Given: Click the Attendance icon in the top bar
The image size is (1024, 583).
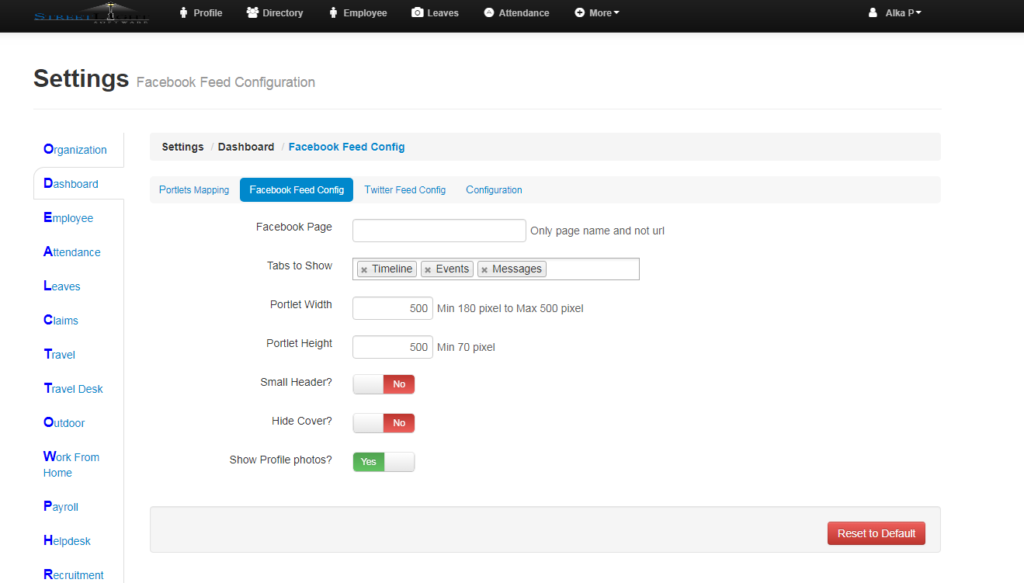Looking at the screenshot, I should [489, 13].
